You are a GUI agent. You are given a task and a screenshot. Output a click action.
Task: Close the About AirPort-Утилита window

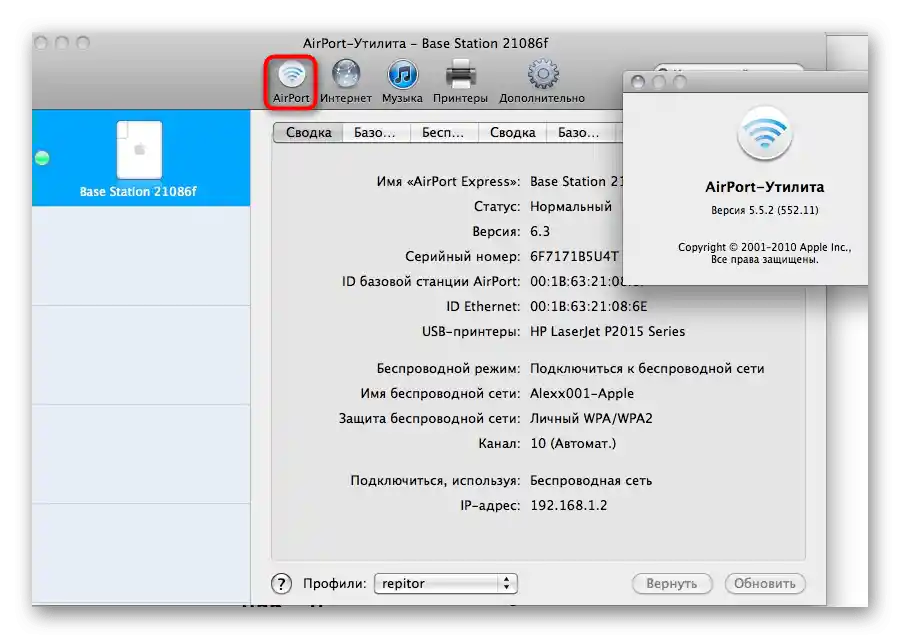tap(638, 82)
